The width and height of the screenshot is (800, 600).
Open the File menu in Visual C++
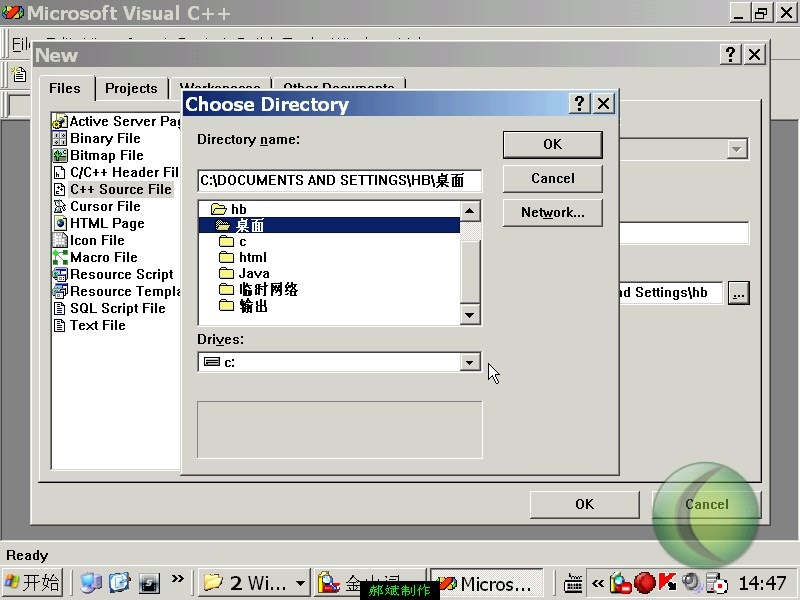(x=20, y=44)
